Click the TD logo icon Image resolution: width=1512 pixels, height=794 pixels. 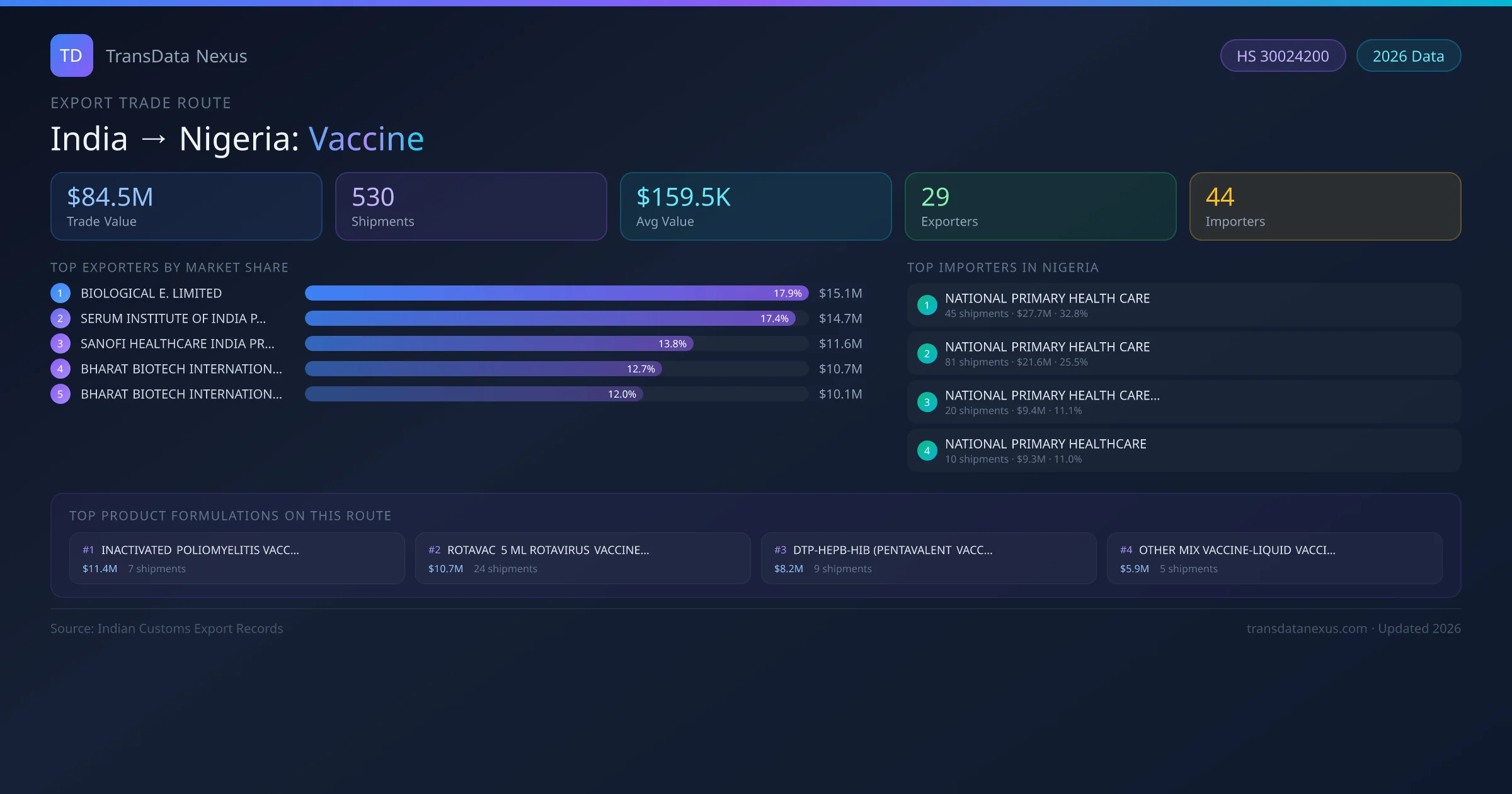[x=71, y=55]
